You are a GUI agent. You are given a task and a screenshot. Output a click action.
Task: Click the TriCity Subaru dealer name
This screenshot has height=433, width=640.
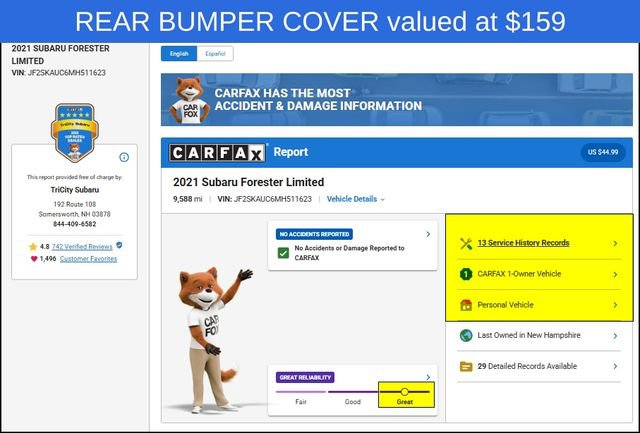coord(75,190)
